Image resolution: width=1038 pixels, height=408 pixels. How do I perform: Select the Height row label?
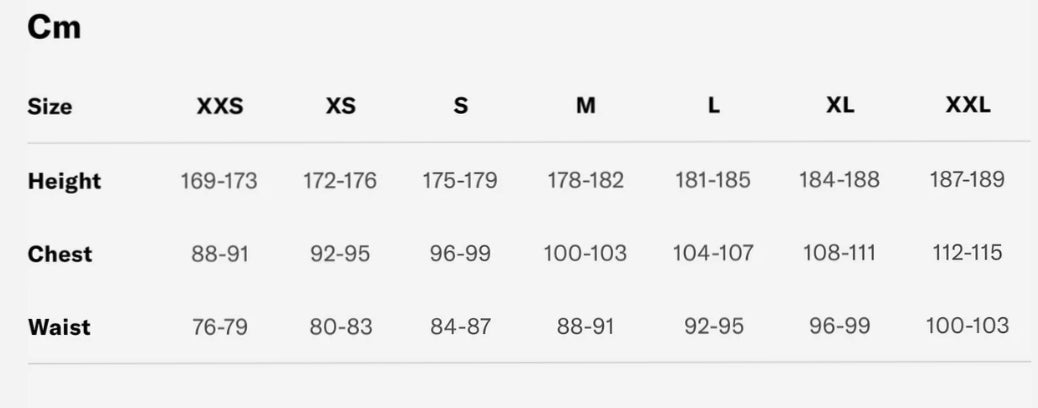(x=65, y=181)
